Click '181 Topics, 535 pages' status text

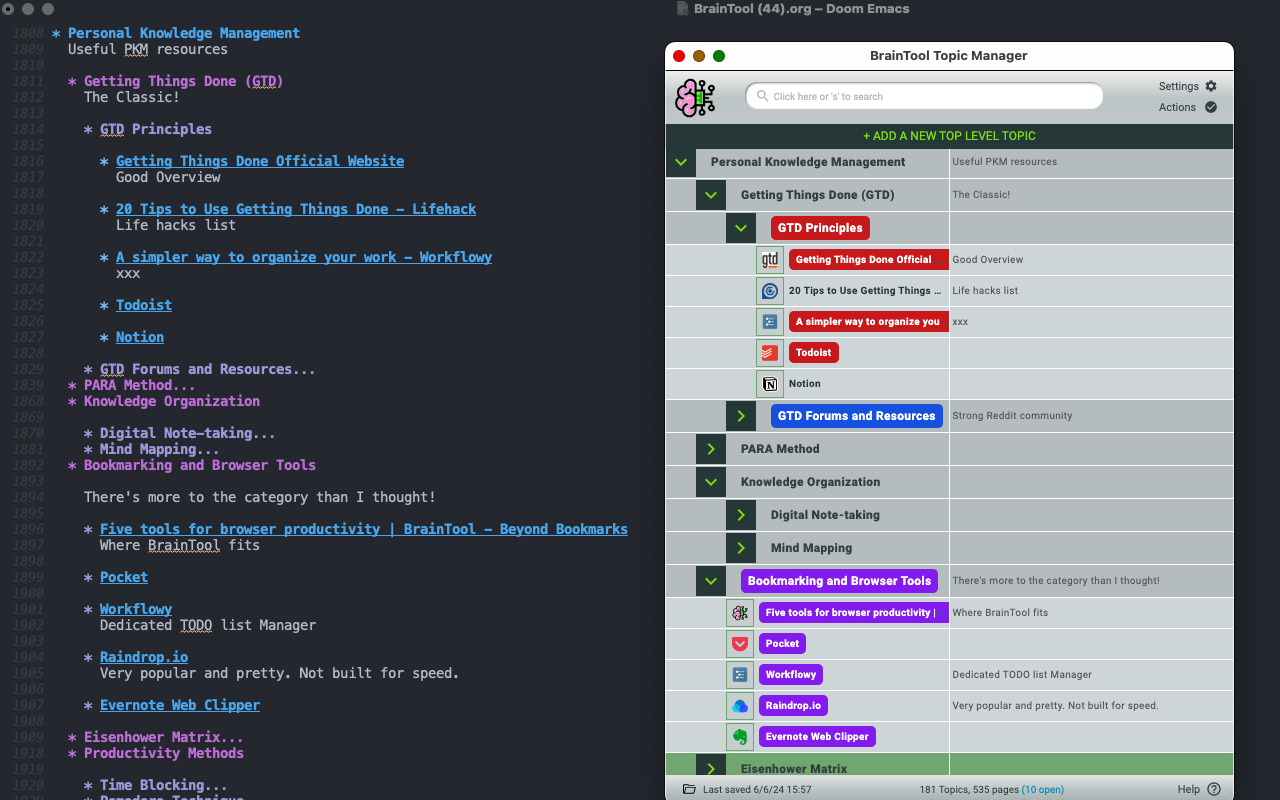click(968, 789)
